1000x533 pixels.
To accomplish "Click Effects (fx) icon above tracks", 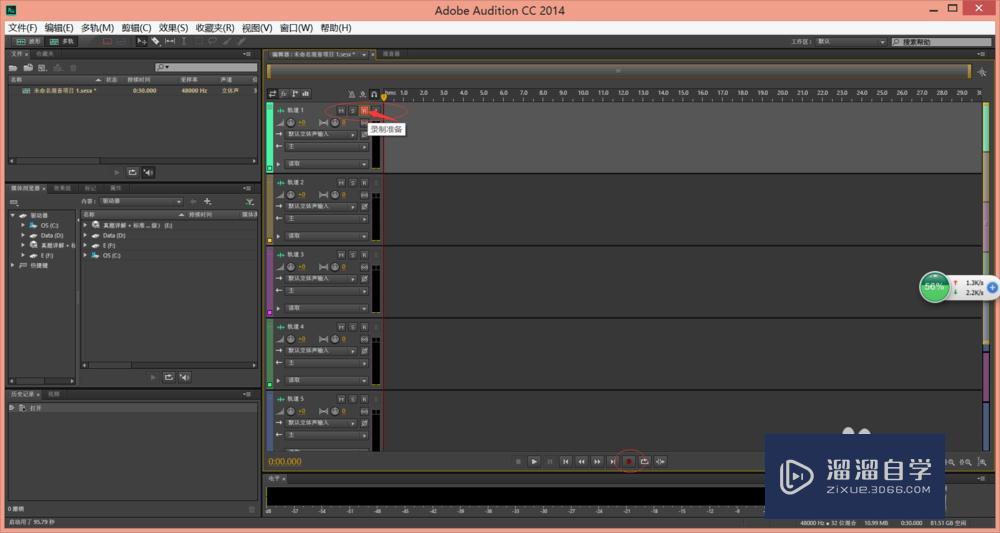I will (284, 94).
